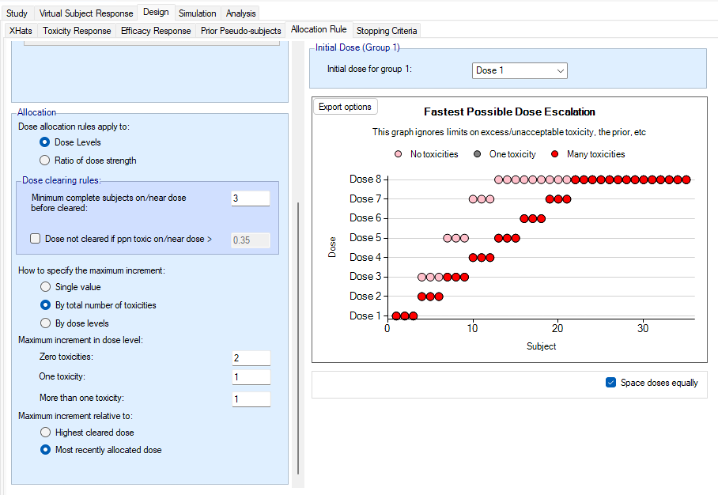Viewport: 718px width, 496px height.
Task: Click the One toxicity increment field
Action: click(x=249, y=377)
